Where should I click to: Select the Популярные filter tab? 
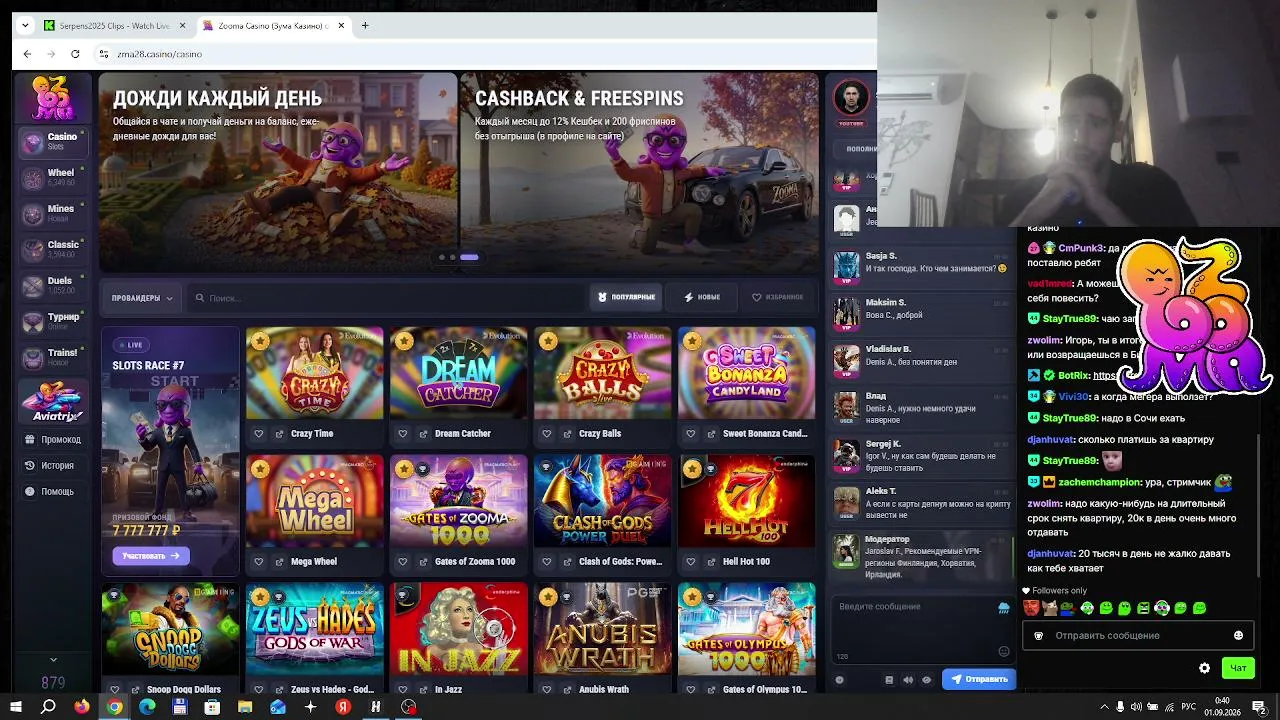tap(626, 297)
